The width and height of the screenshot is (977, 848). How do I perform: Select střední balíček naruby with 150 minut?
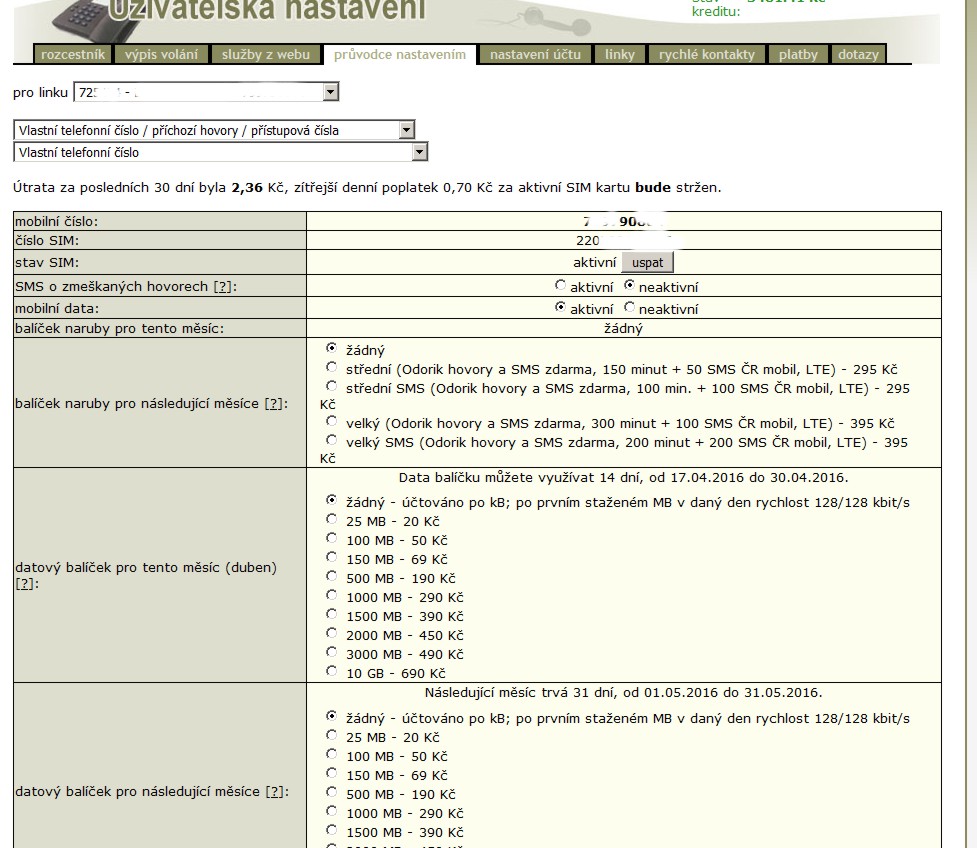point(331,367)
